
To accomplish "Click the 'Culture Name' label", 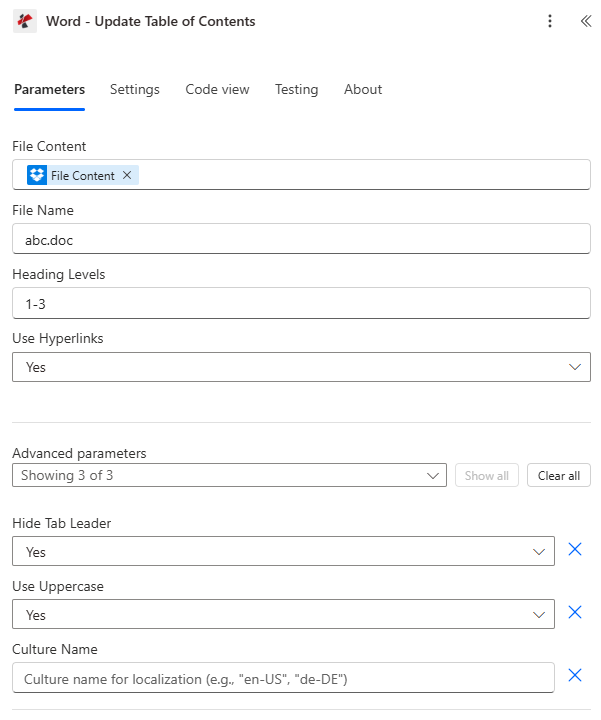I will tap(55, 649).
